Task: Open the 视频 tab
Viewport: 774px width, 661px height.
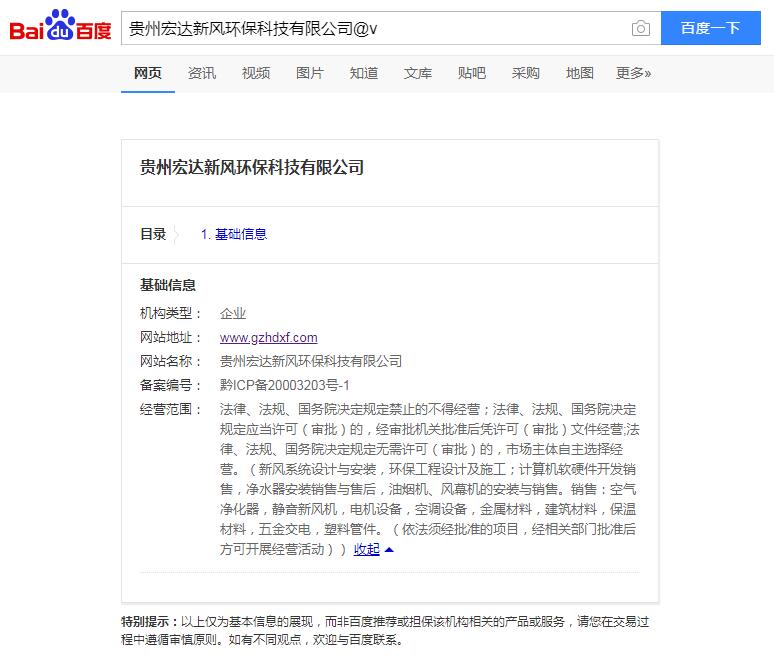Action: 256,73
